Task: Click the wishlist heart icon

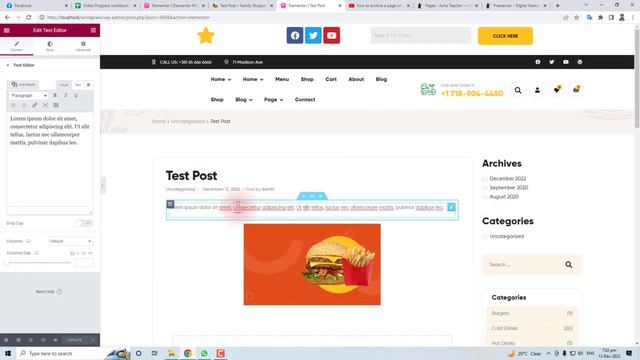Action: (556, 90)
